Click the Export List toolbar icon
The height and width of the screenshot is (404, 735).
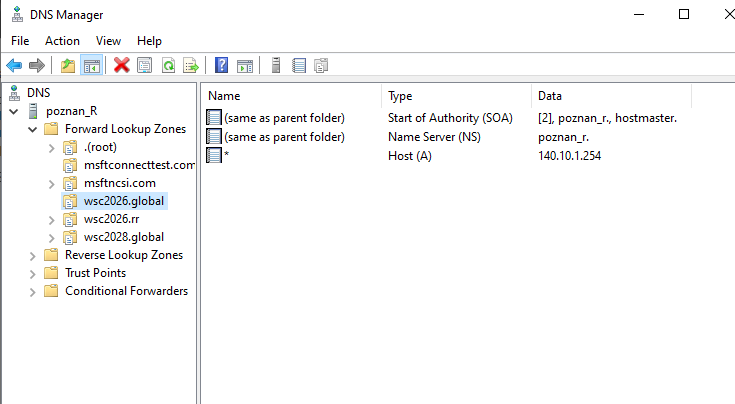coord(191,66)
